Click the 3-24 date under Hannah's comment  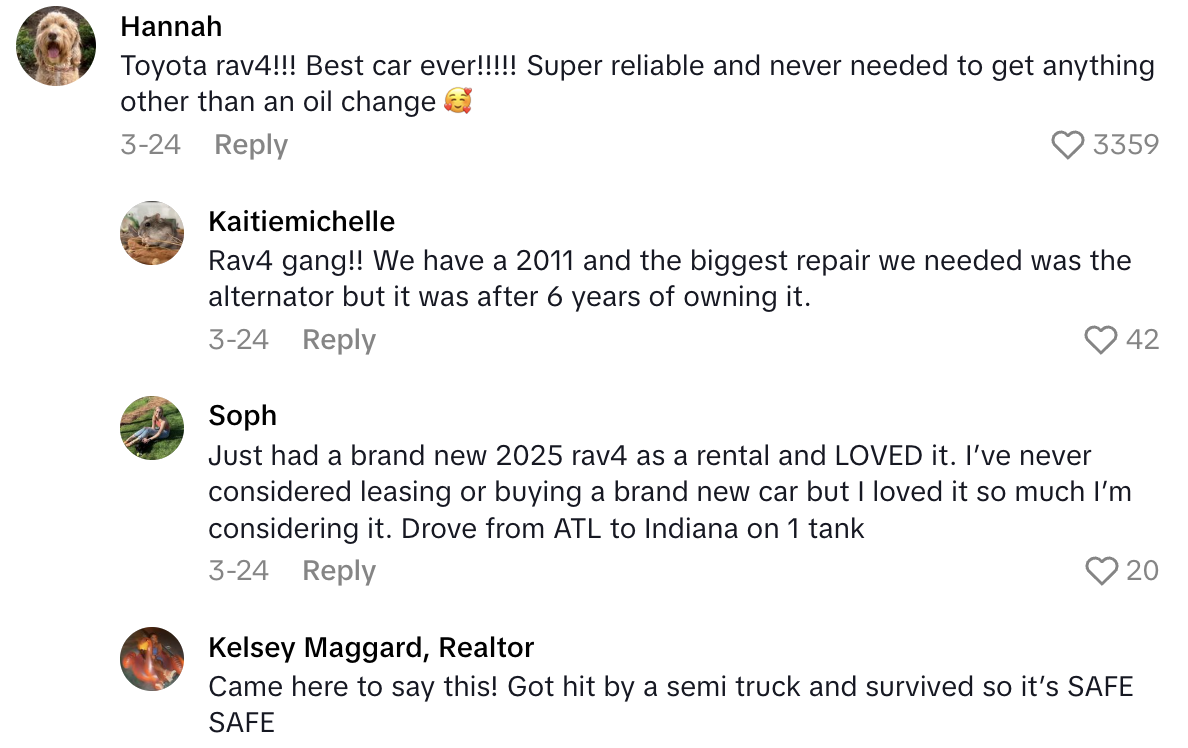(150, 145)
